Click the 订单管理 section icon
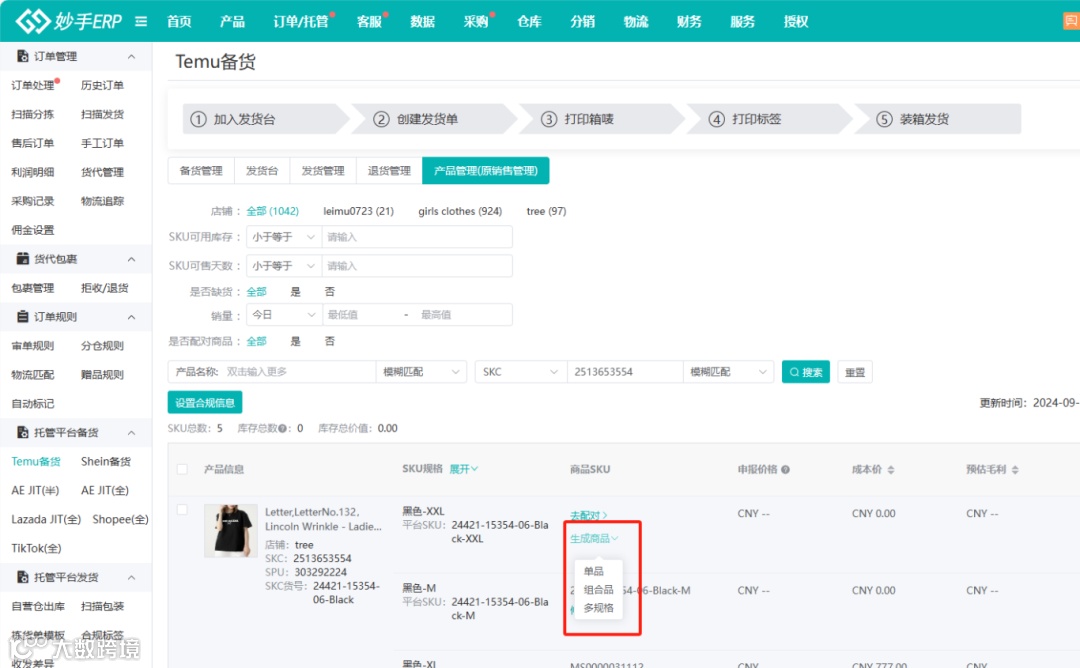Screen dimensions: 1080x668 coord(23,56)
